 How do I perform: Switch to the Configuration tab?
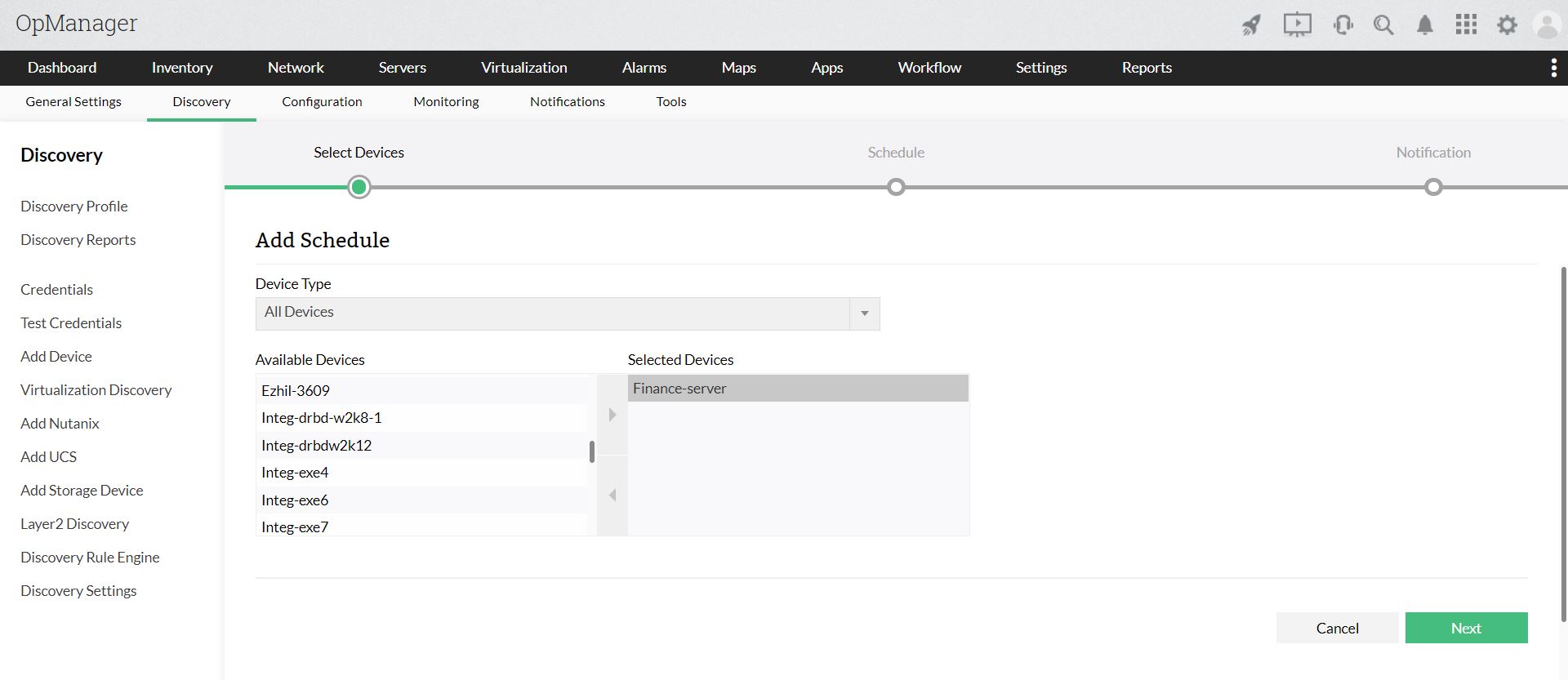point(322,102)
